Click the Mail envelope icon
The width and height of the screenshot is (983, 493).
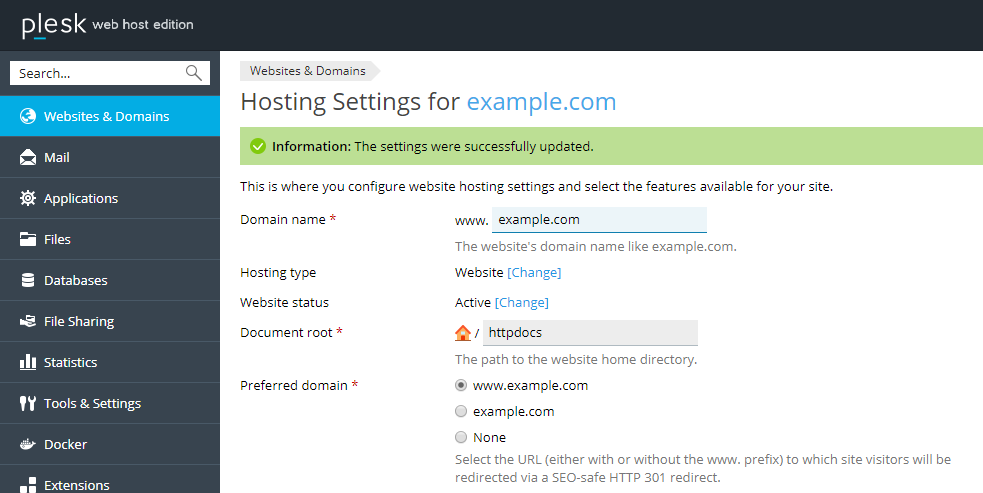(x=28, y=157)
